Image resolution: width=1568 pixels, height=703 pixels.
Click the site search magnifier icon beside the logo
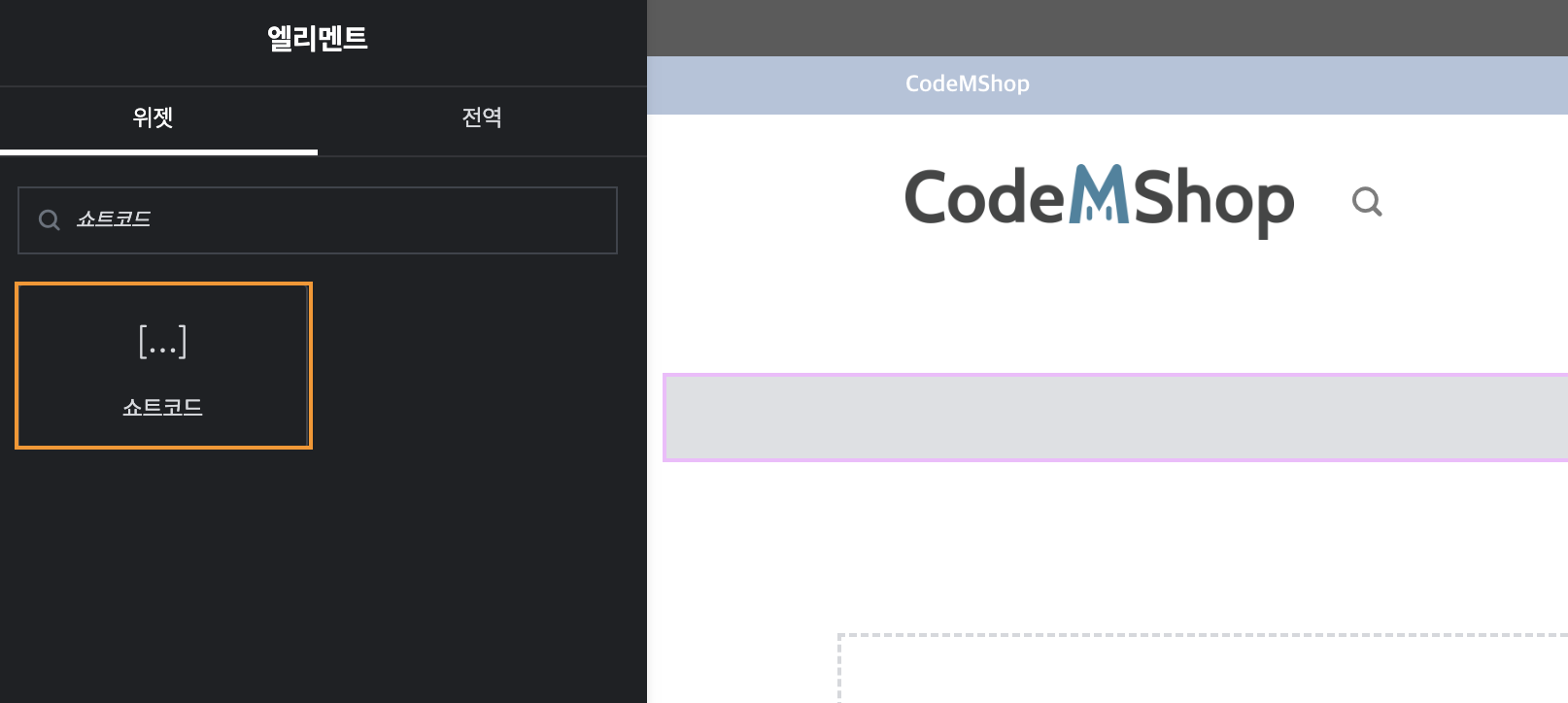click(1367, 201)
